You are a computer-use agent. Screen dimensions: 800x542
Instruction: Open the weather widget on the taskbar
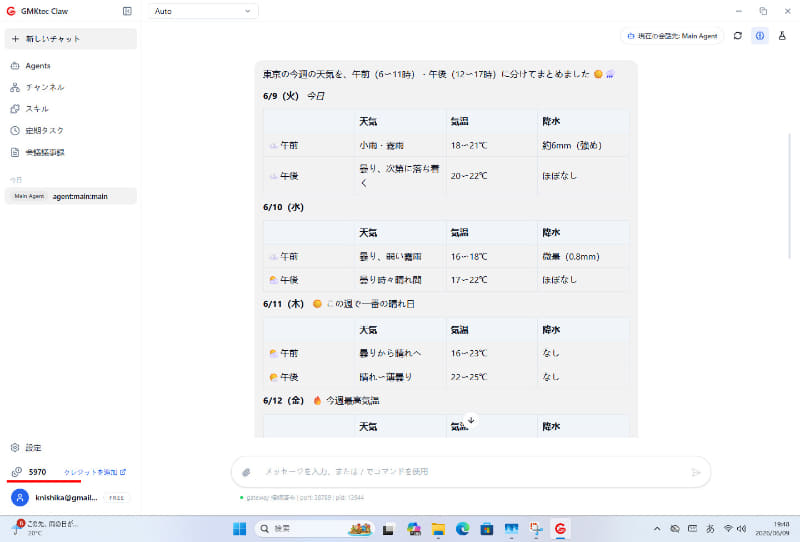pyautogui.click(x=46, y=528)
